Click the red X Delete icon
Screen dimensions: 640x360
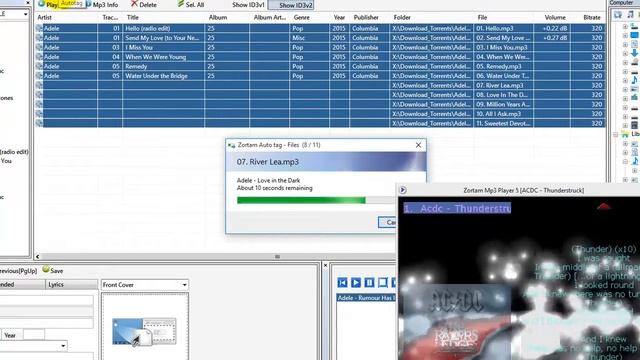[x=134, y=4]
